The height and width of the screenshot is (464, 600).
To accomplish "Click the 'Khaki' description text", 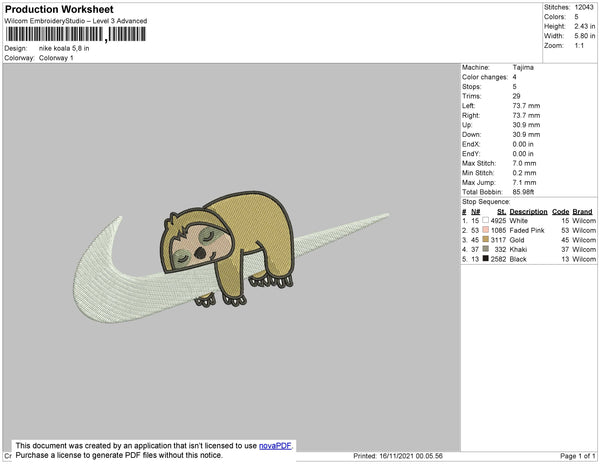I will point(518,249).
